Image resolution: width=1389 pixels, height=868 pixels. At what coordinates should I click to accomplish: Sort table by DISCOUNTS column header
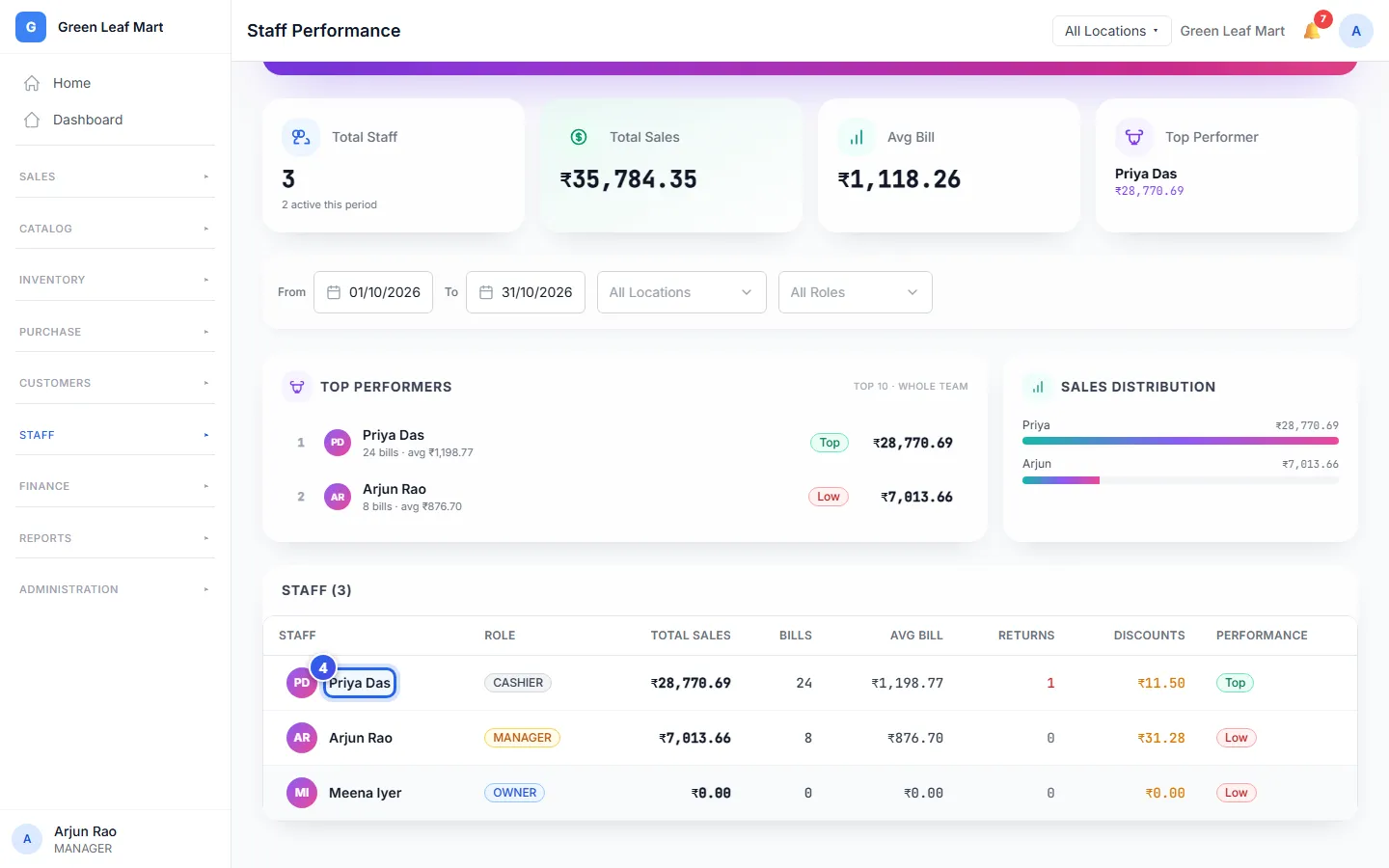1149,636
